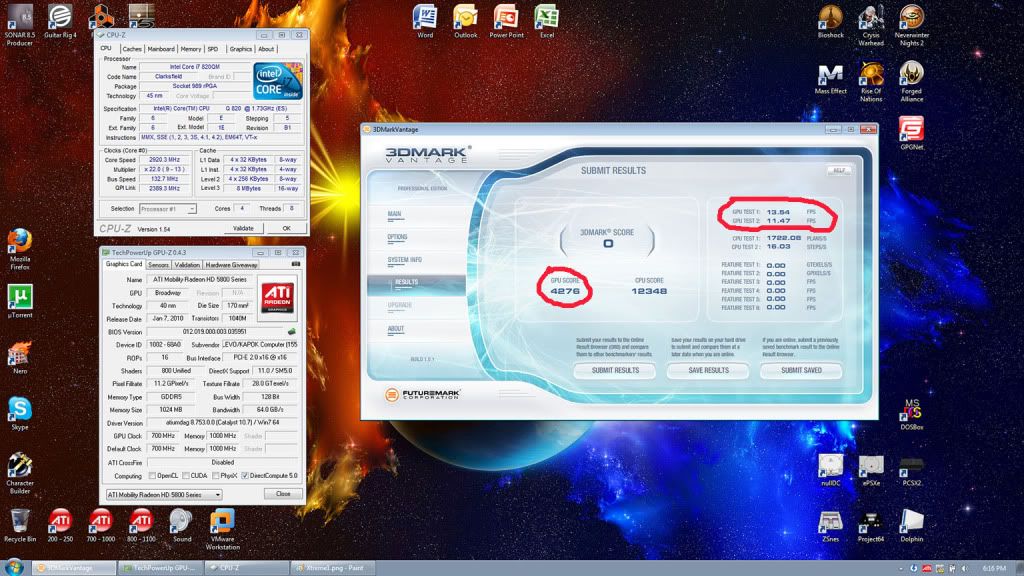Open the Guitar Rig 4 desktop shortcut
This screenshot has width=1024, height=576.
(x=60, y=22)
